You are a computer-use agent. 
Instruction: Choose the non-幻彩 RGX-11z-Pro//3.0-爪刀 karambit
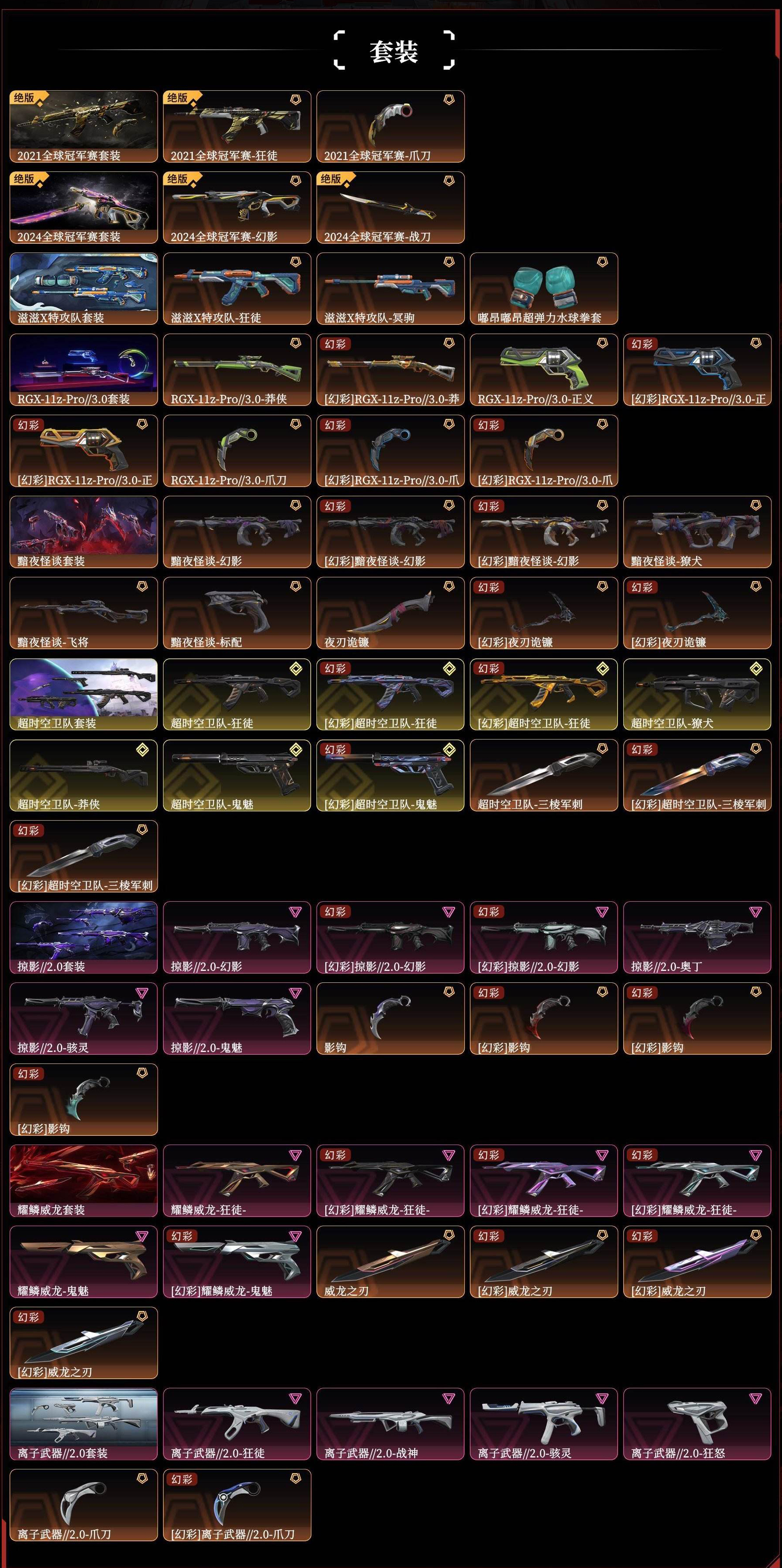[x=237, y=451]
